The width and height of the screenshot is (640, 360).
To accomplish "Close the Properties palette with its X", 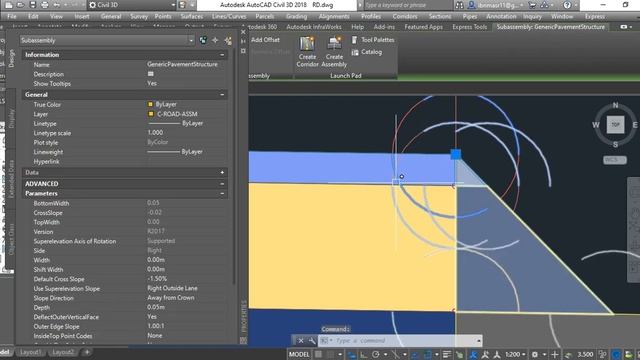I will point(243,31).
